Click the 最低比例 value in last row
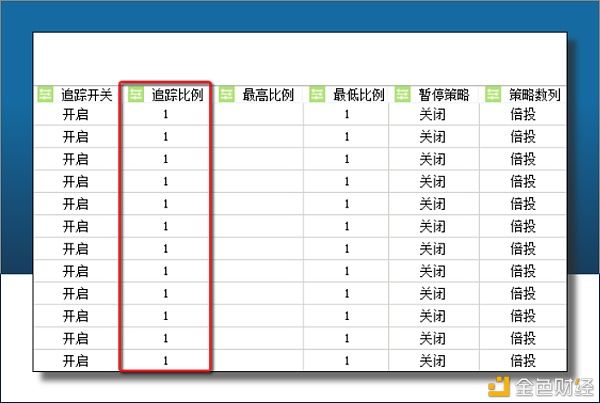 tap(346, 360)
